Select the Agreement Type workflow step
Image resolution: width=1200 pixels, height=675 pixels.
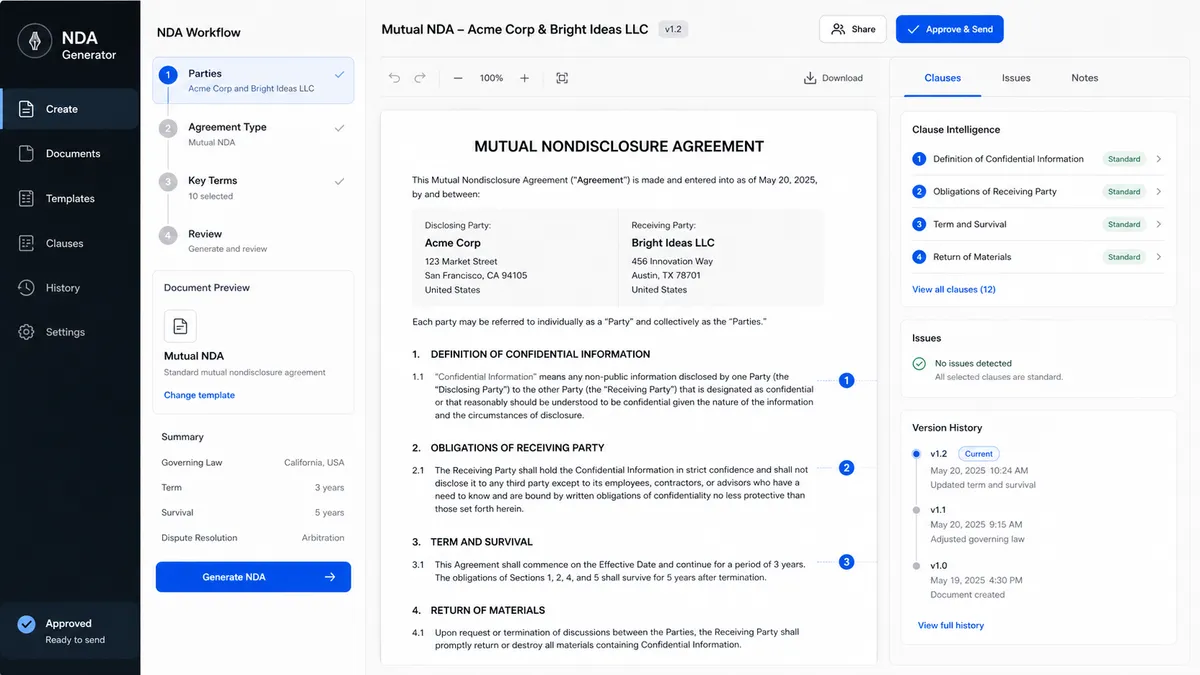click(253, 134)
